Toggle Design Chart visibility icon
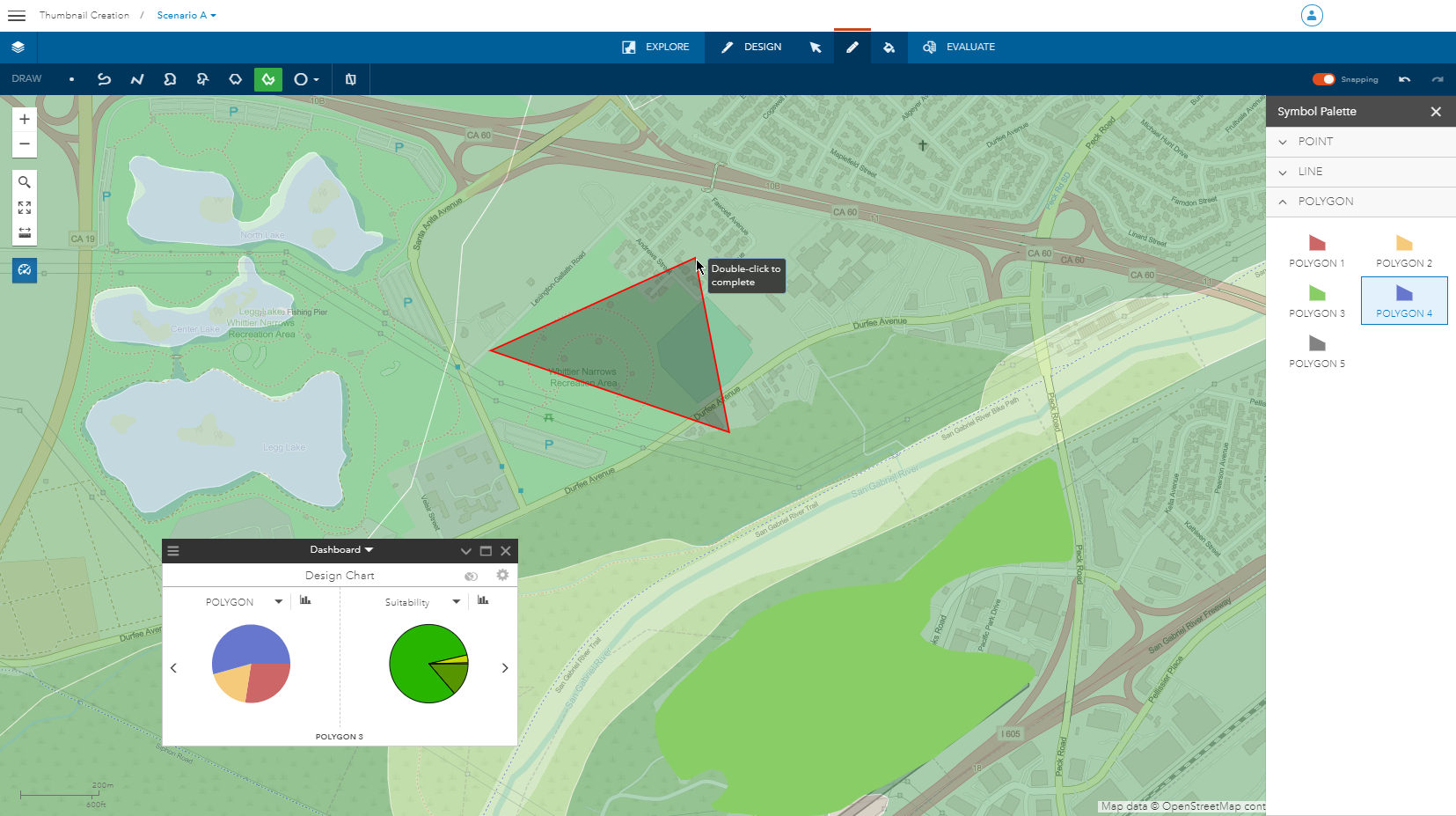The height and width of the screenshot is (816, 1456). point(471,576)
